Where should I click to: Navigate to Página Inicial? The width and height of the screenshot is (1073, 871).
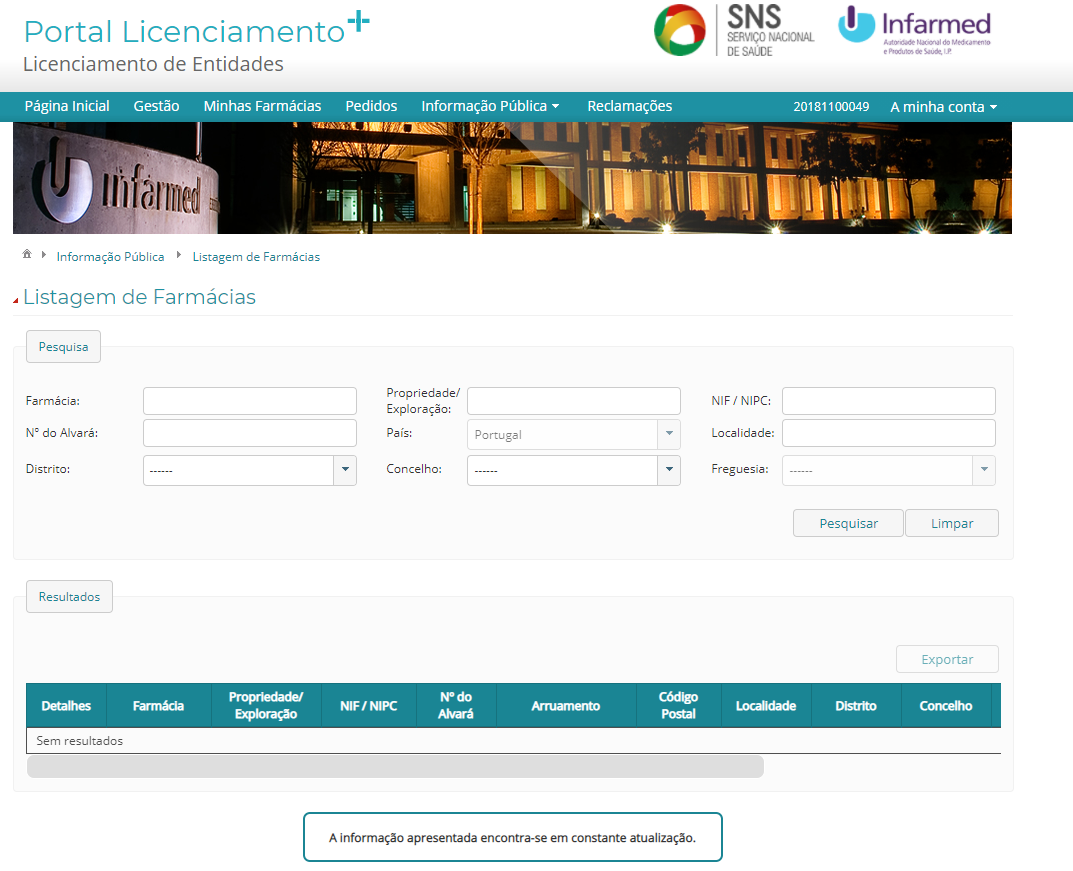pyautogui.click(x=67, y=106)
